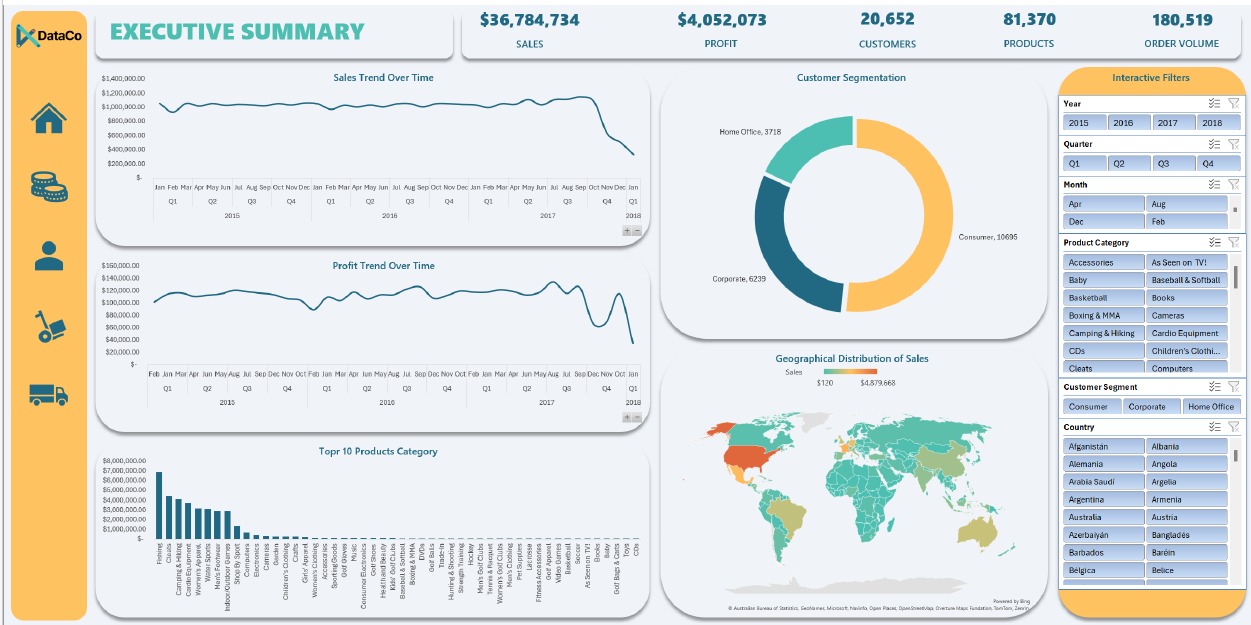Enable multi-select on the Quarter slicer

(x=1214, y=144)
